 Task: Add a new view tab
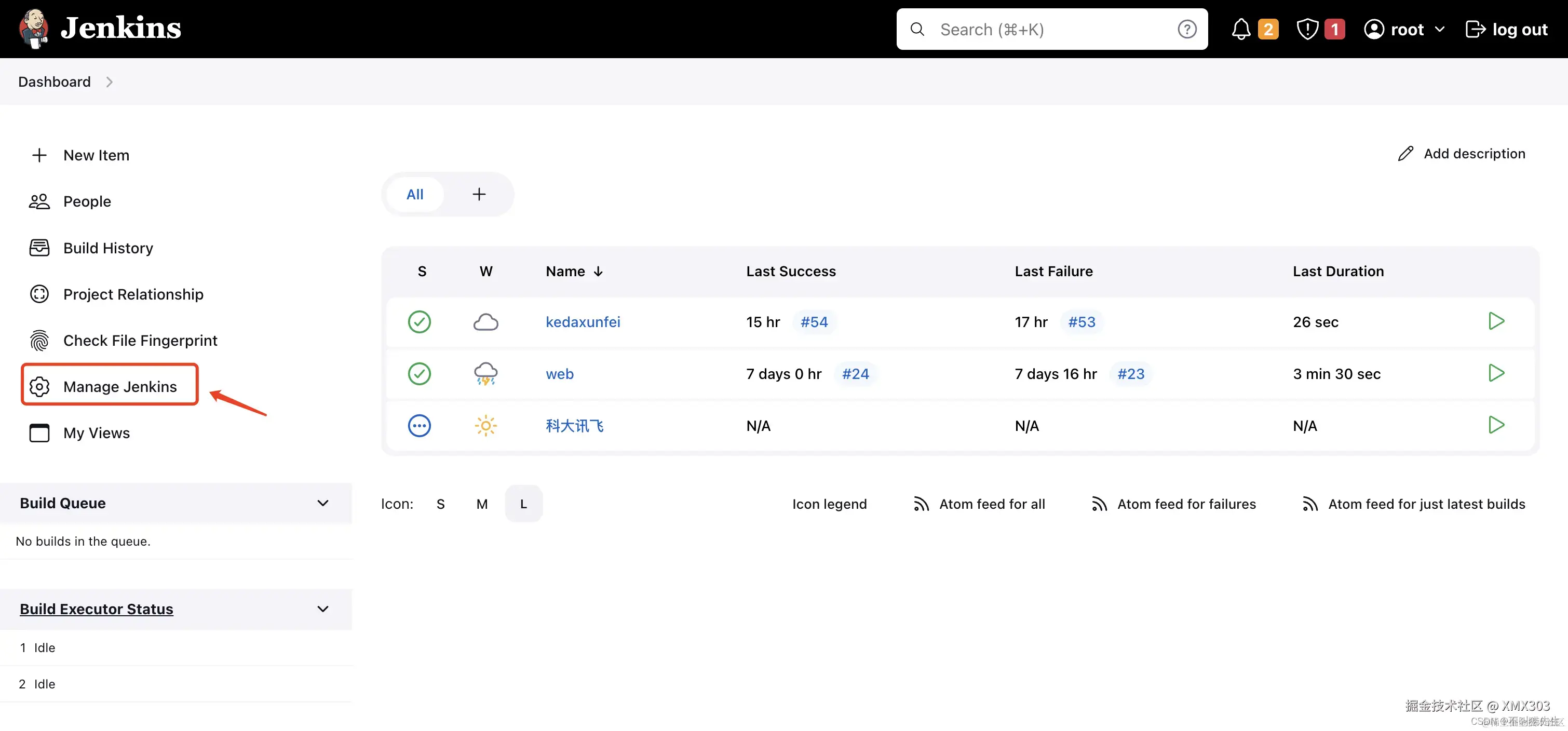point(479,194)
